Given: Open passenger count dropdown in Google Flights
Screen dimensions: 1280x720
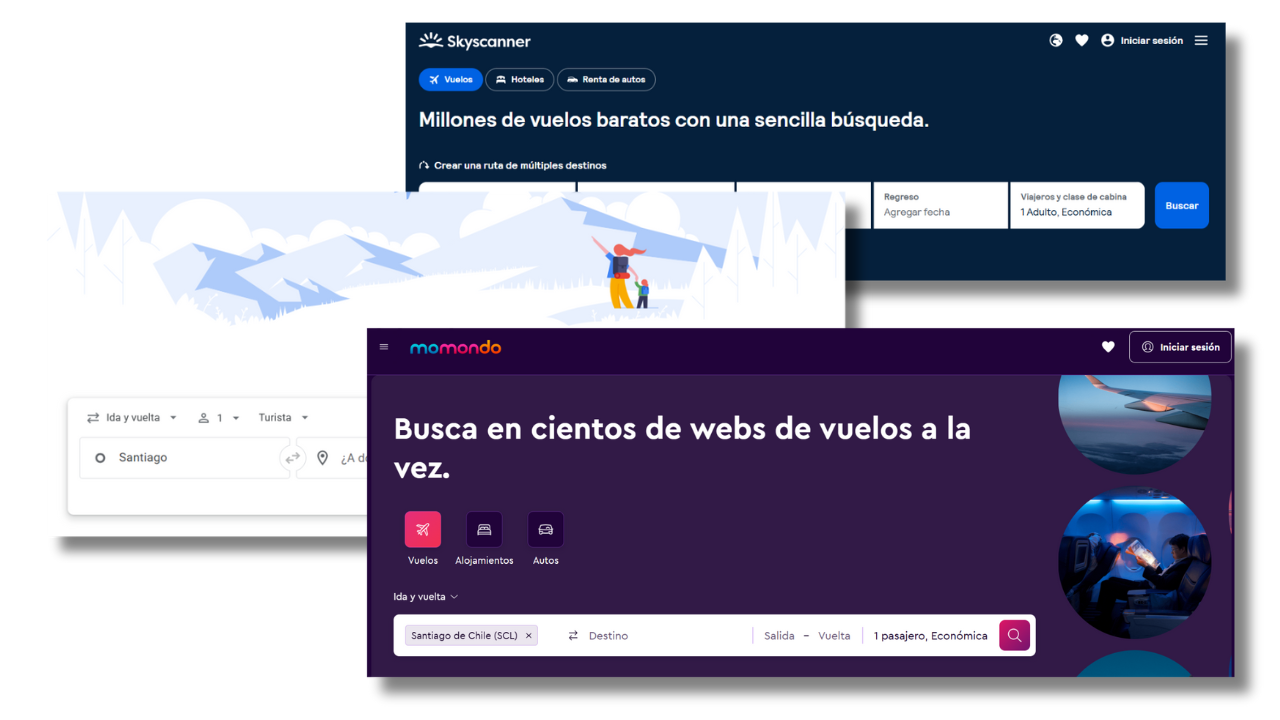Looking at the screenshot, I should click(219, 418).
